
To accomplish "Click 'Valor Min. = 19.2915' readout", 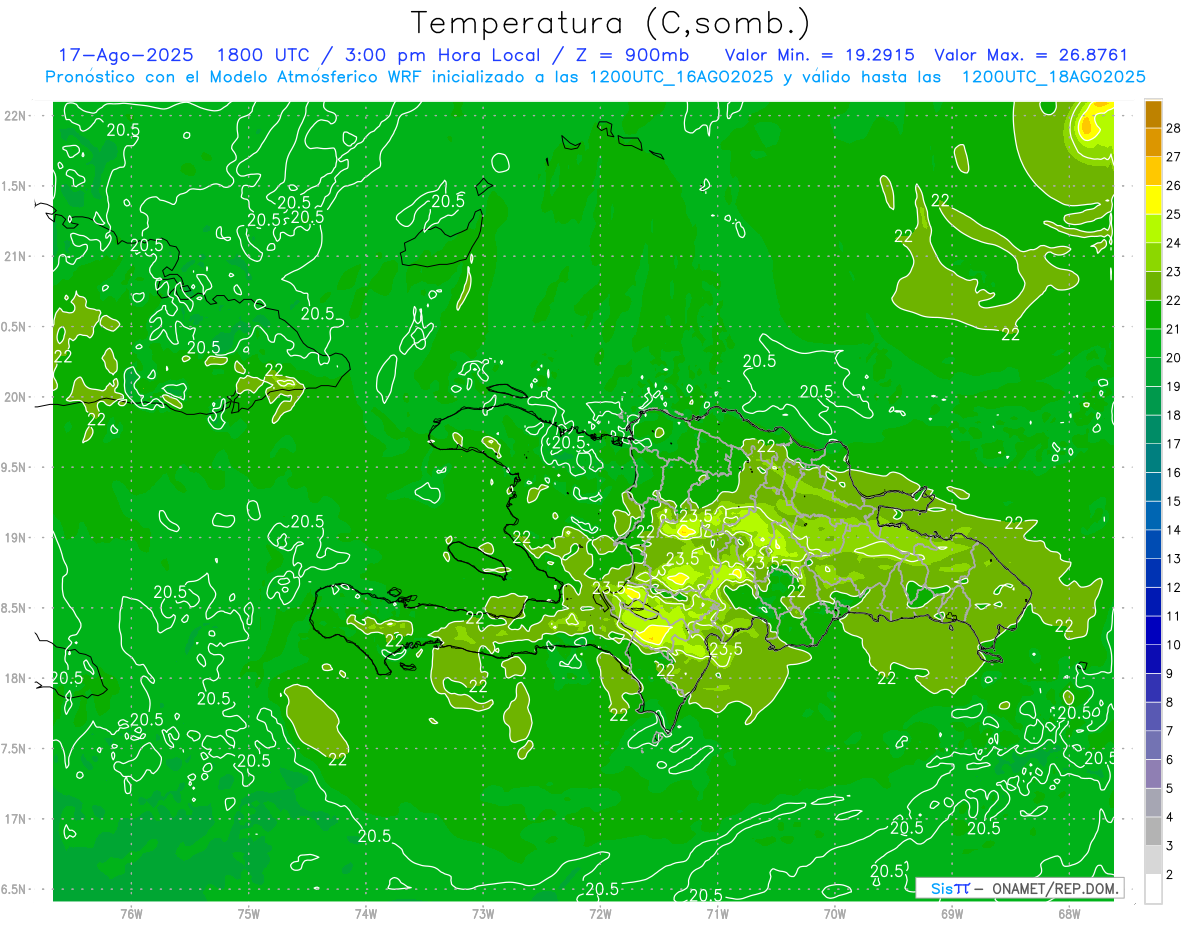I will pyautogui.click(x=820, y=55).
